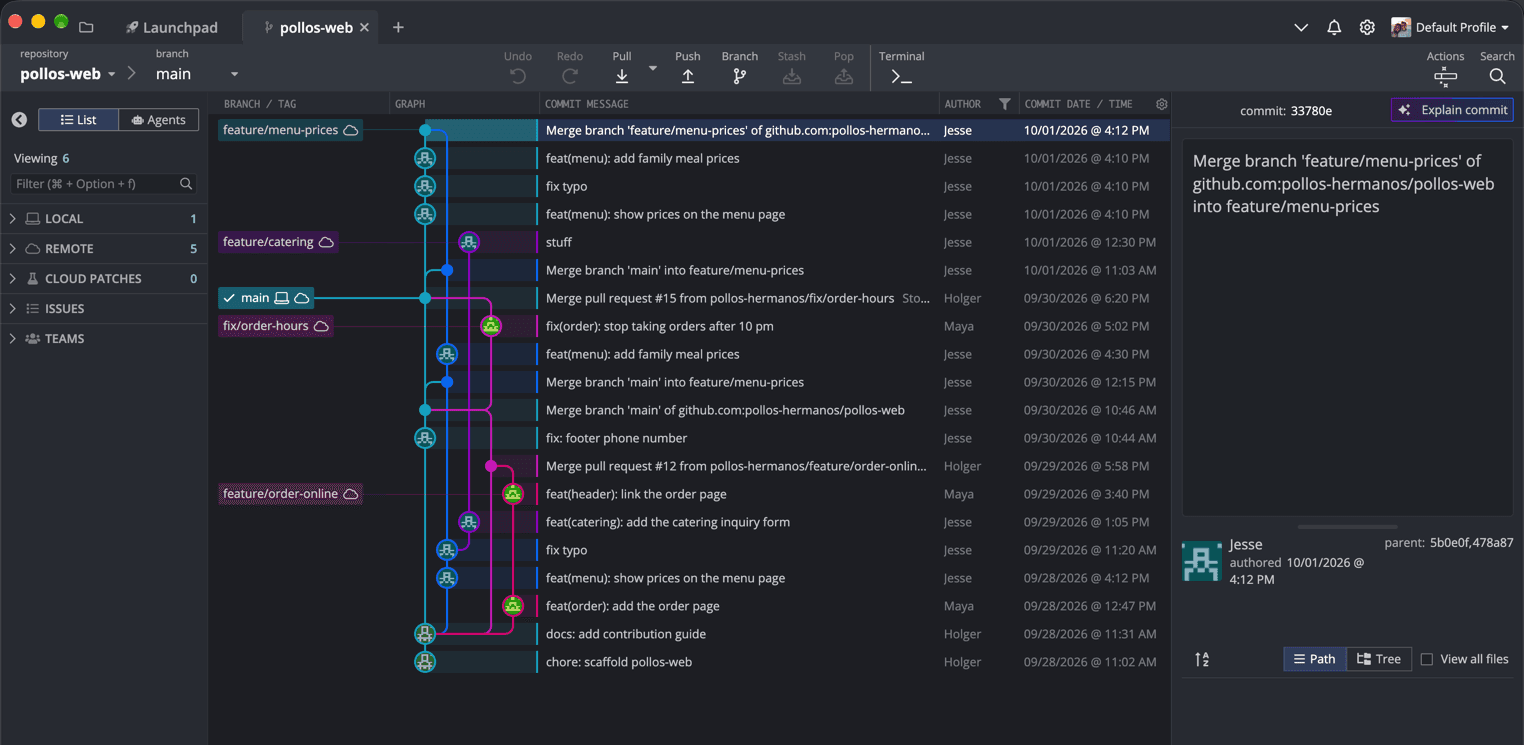The image size is (1524, 745).
Task: Switch left panel to List view
Action: point(79,120)
